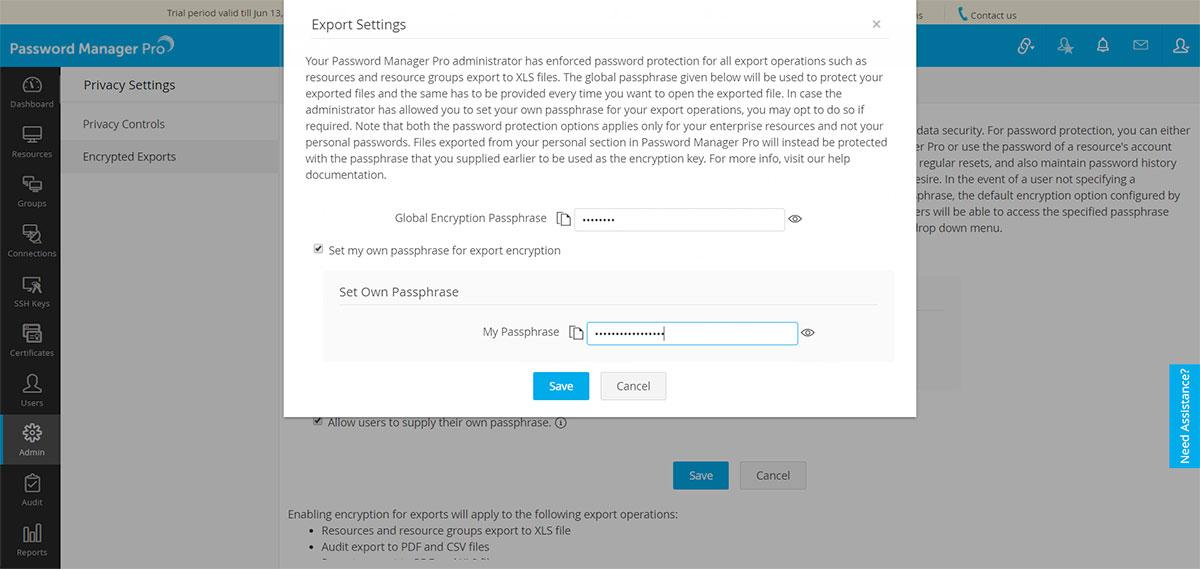Click the info icon beside Allow users
1200x569 pixels.
click(x=561, y=423)
